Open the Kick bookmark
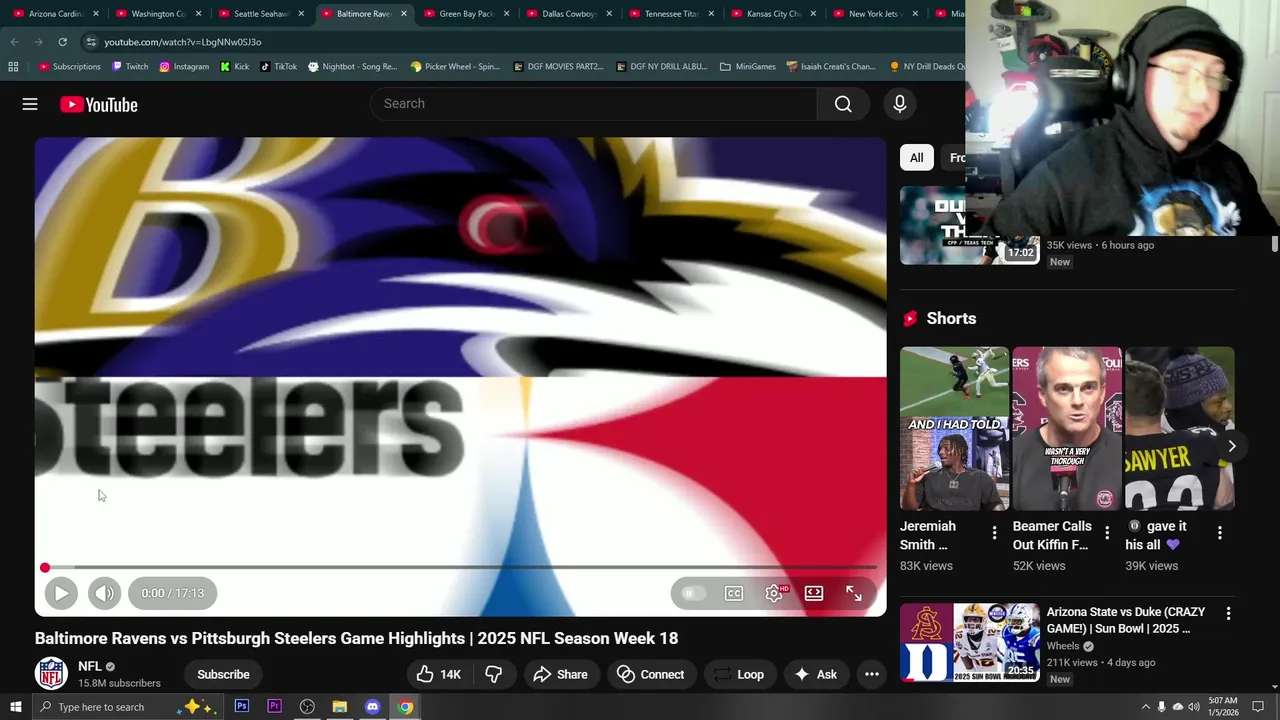This screenshot has height=720, width=1280. (235, 67)
